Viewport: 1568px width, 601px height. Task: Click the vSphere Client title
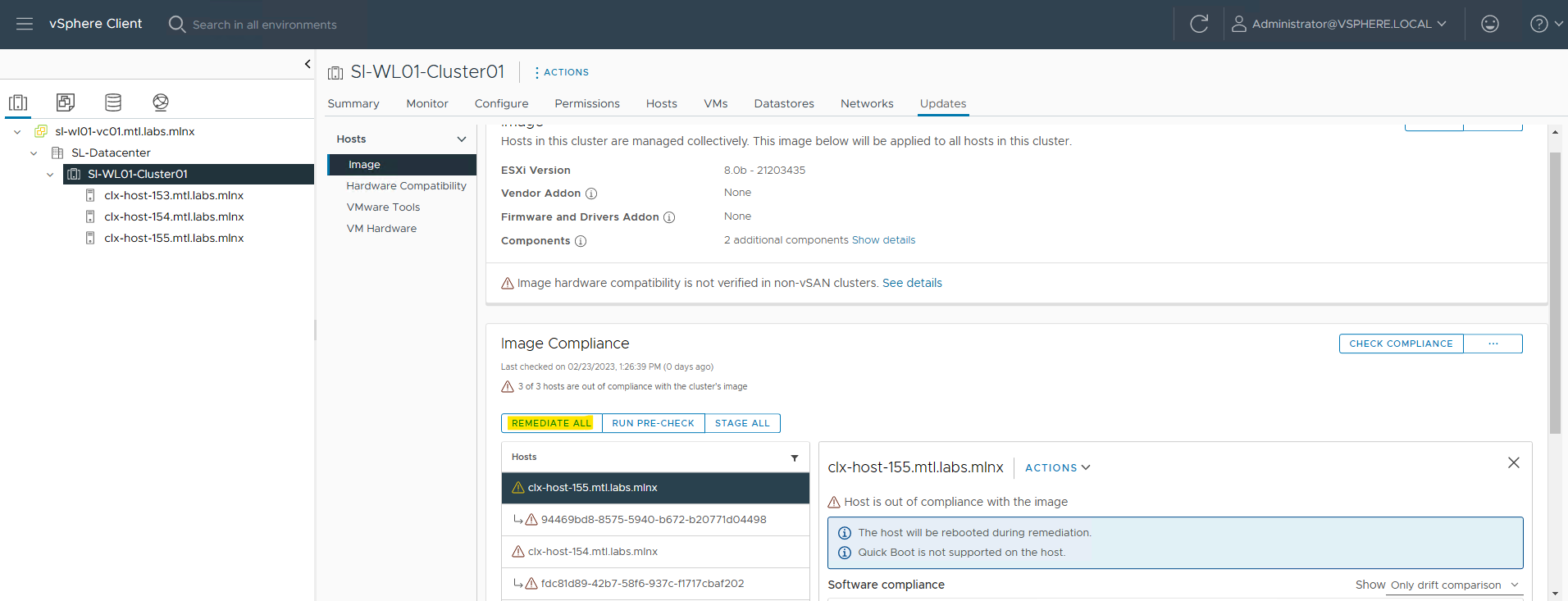coord(95,24)
